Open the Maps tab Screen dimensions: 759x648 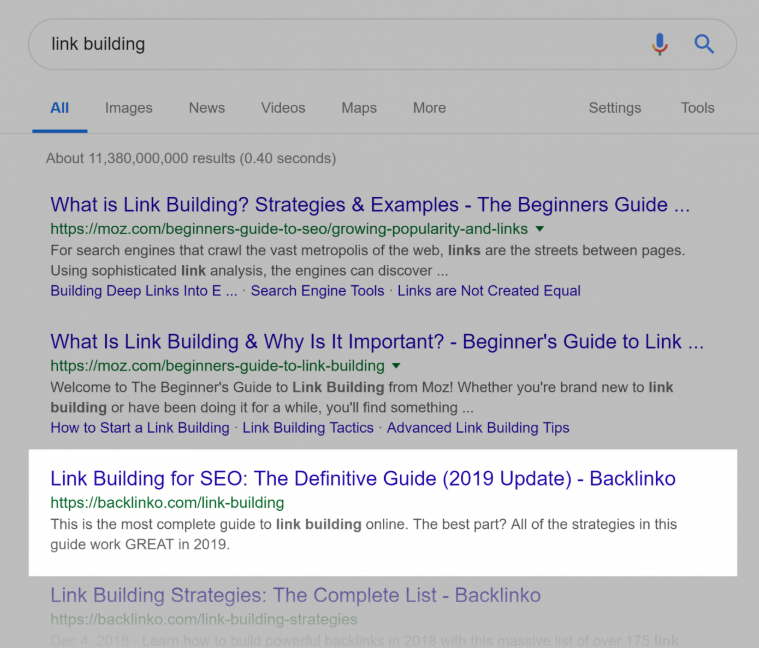pos(359,108)
